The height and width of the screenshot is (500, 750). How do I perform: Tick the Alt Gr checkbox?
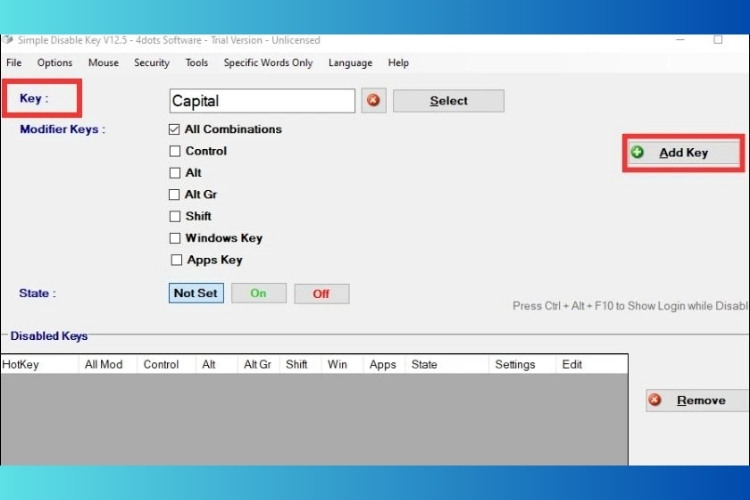click(175, 195)
